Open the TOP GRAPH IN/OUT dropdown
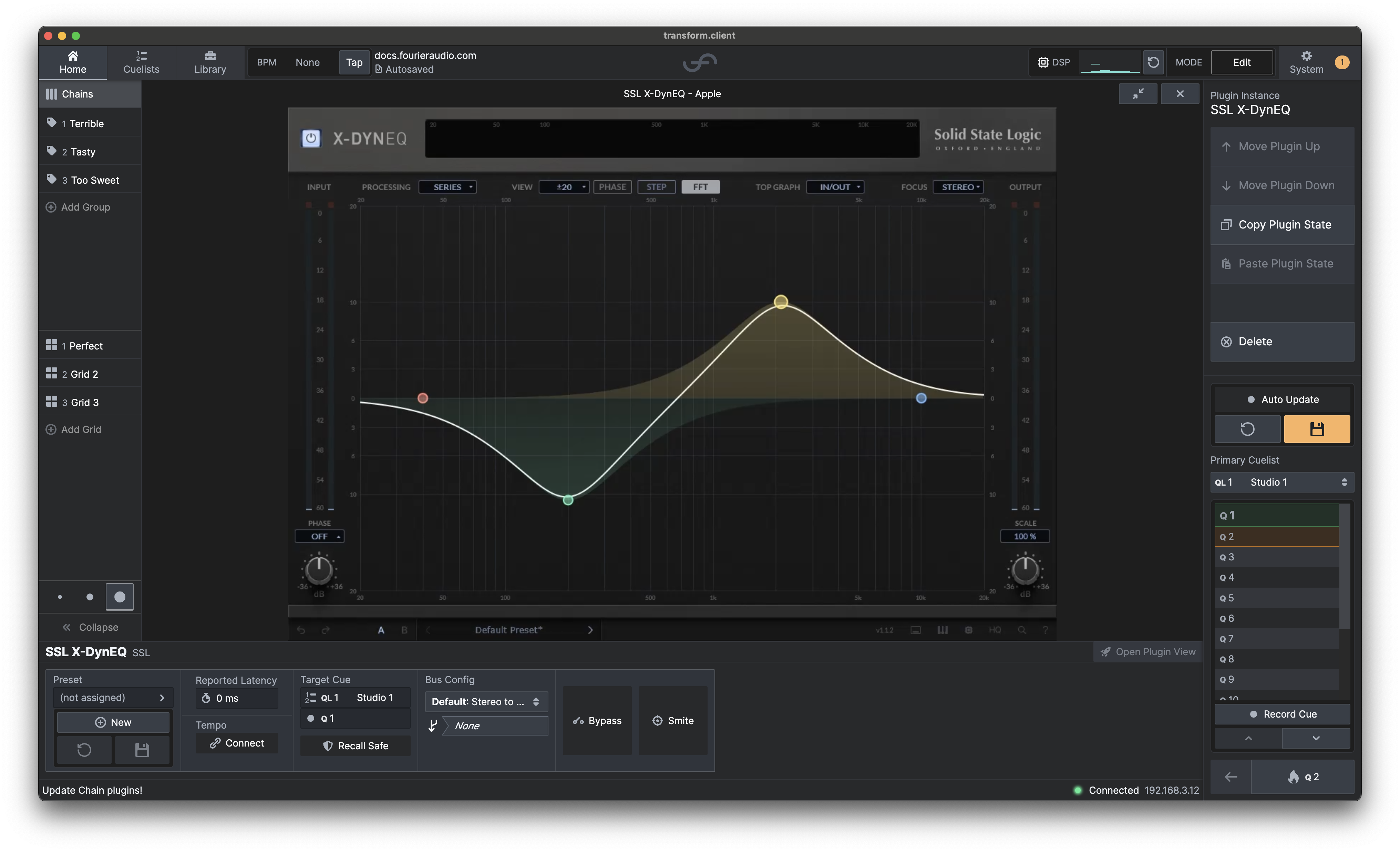The image size is (1400, 852). click(x=835, y=187)
